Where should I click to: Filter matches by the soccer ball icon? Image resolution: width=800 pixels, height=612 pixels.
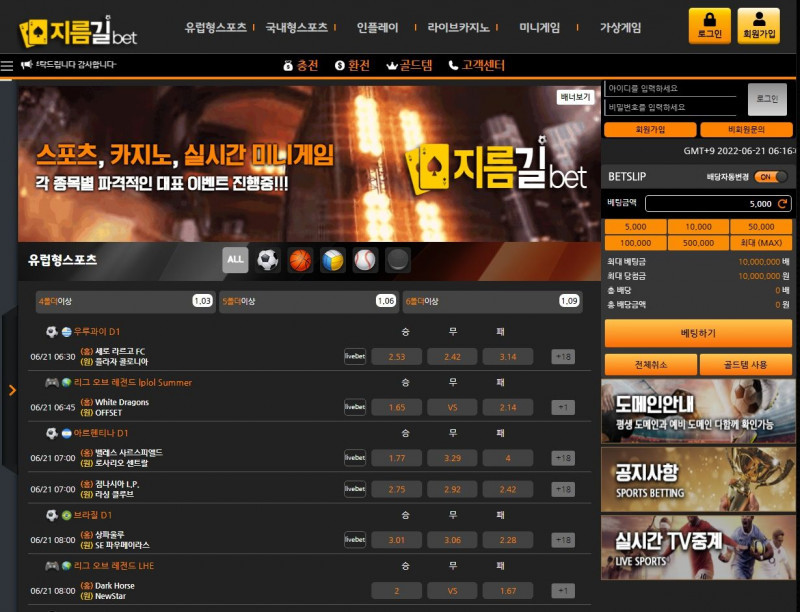(267, 261)
